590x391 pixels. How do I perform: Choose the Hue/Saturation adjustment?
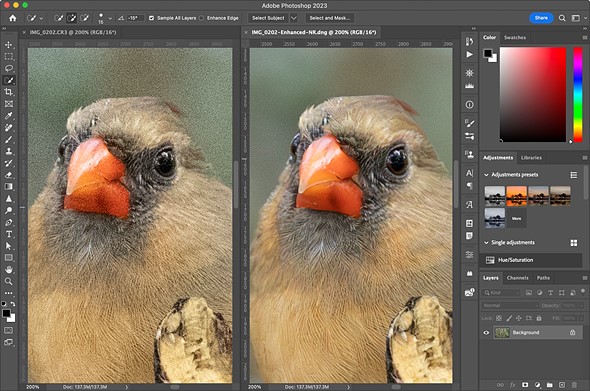pos(532,260)
